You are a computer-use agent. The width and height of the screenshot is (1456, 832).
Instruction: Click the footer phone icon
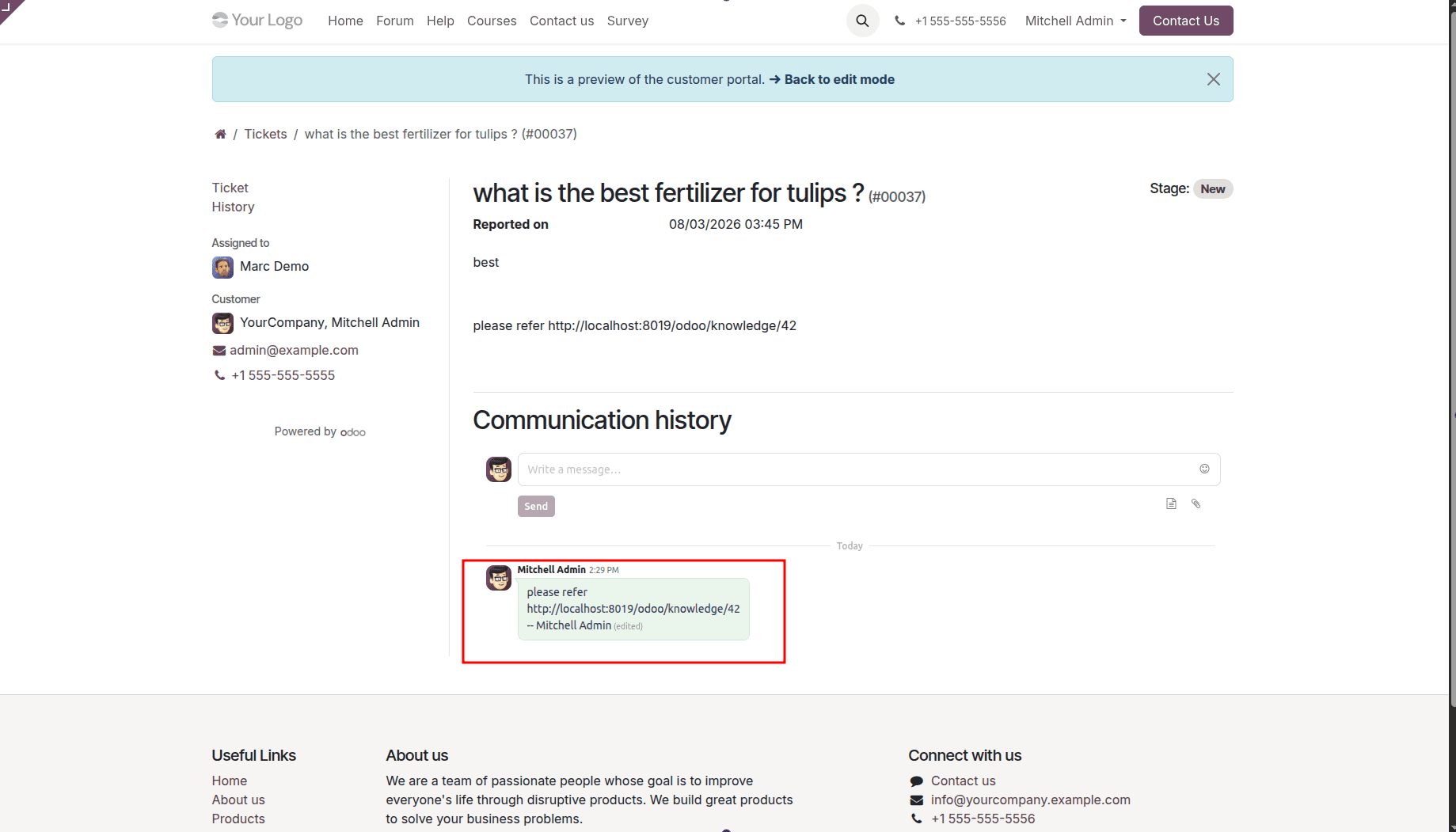coord(916,819)
